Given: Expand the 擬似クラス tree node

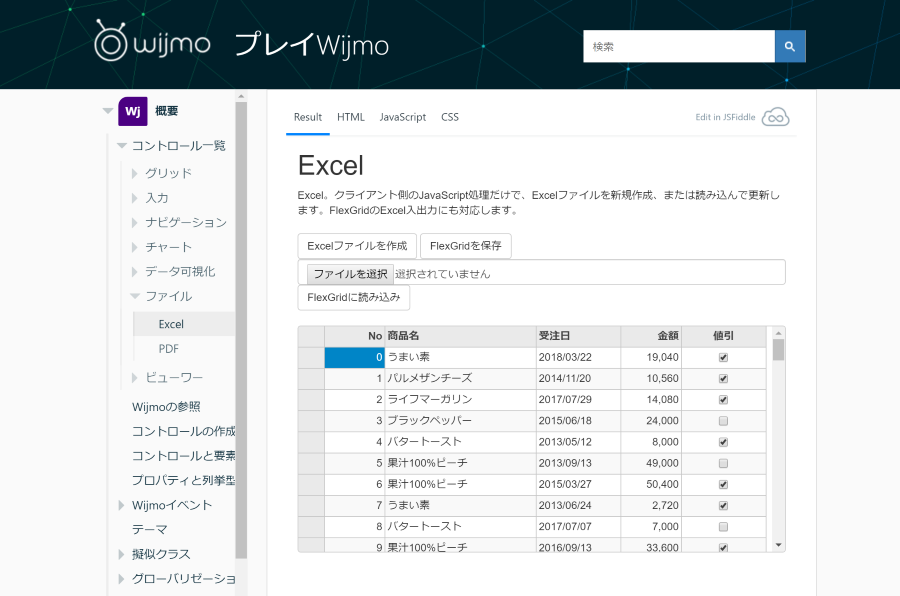Looking at the screenshot, I should pyautogui.click(x=121, y=554).
